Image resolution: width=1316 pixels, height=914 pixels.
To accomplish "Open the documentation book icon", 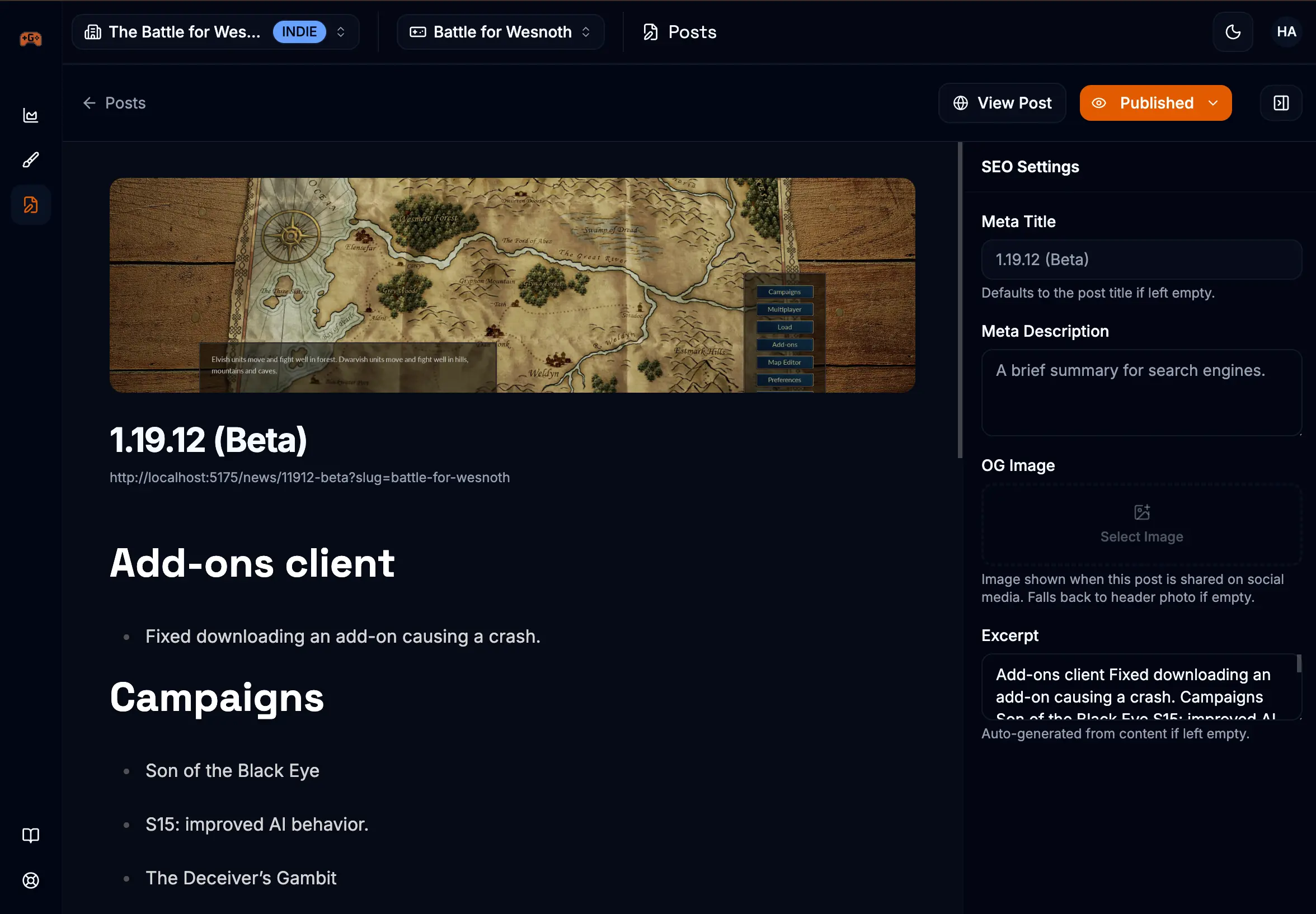I will (30, 835).
